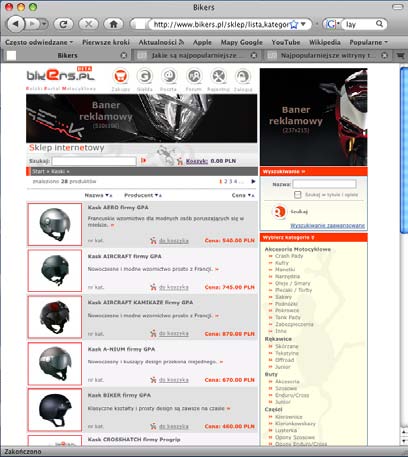This screenshot has height=457, width=408.
Task: Click the bikers.pl logo
Action: tap(61, 75)
